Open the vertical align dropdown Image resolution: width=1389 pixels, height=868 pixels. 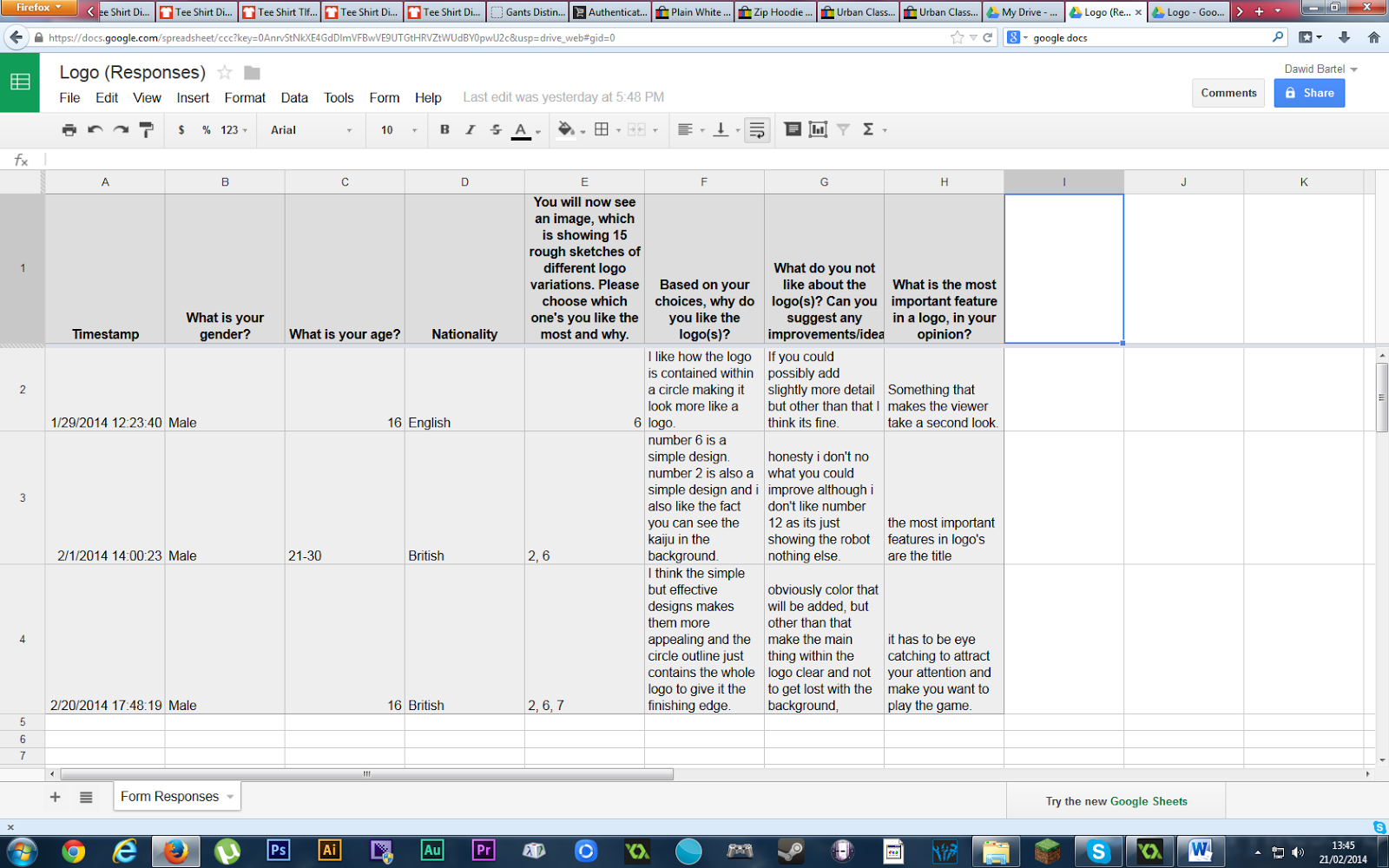tap(726, 129)
